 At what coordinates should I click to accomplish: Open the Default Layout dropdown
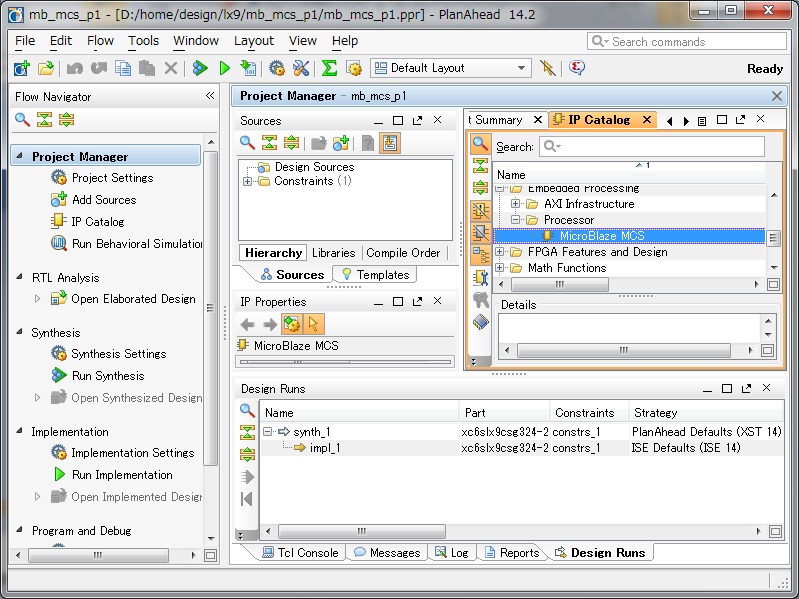tap(451, 68)
